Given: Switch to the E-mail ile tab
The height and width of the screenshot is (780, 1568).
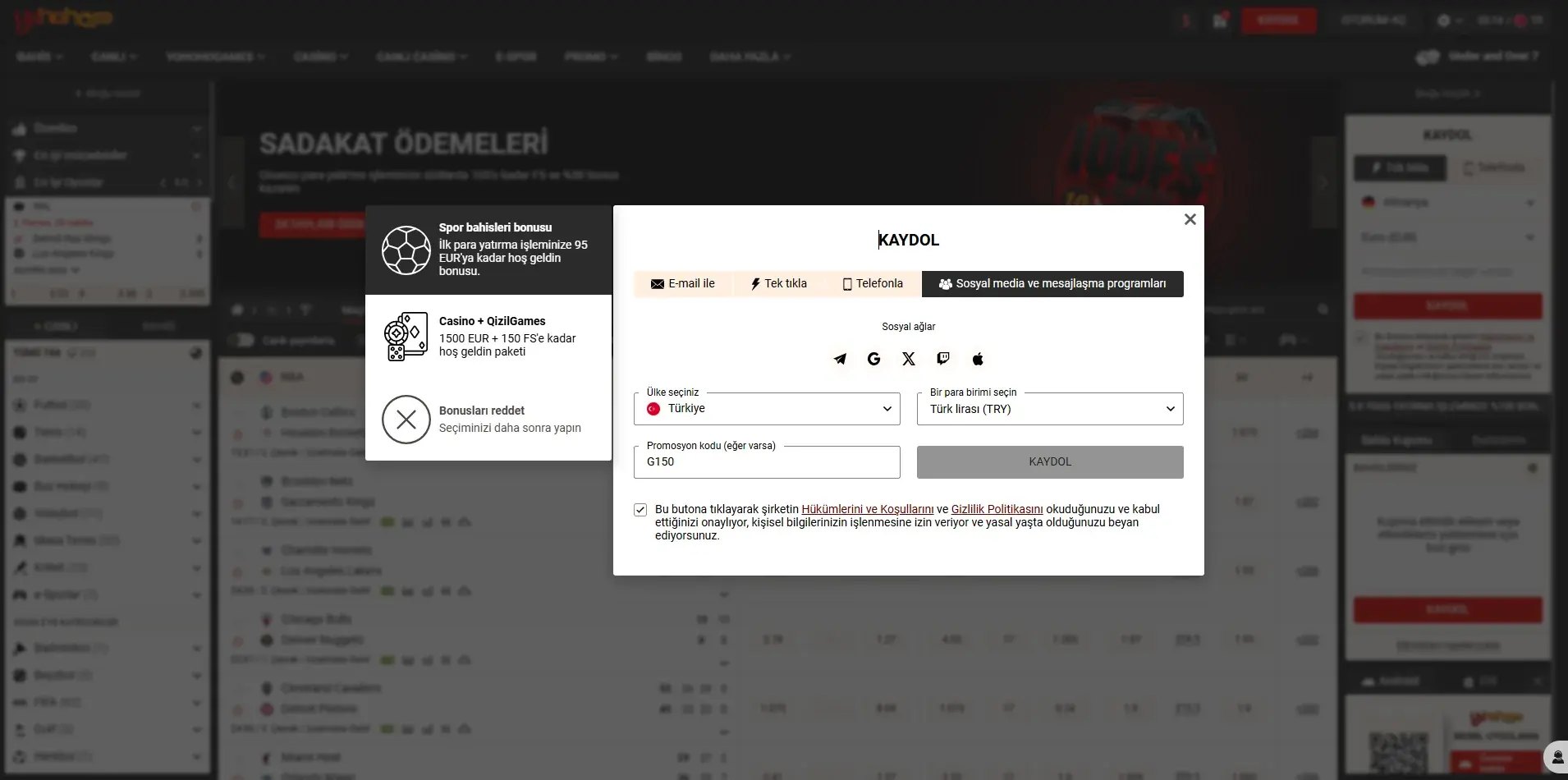Looking at the screenshot, I should (x=683, y=284).
